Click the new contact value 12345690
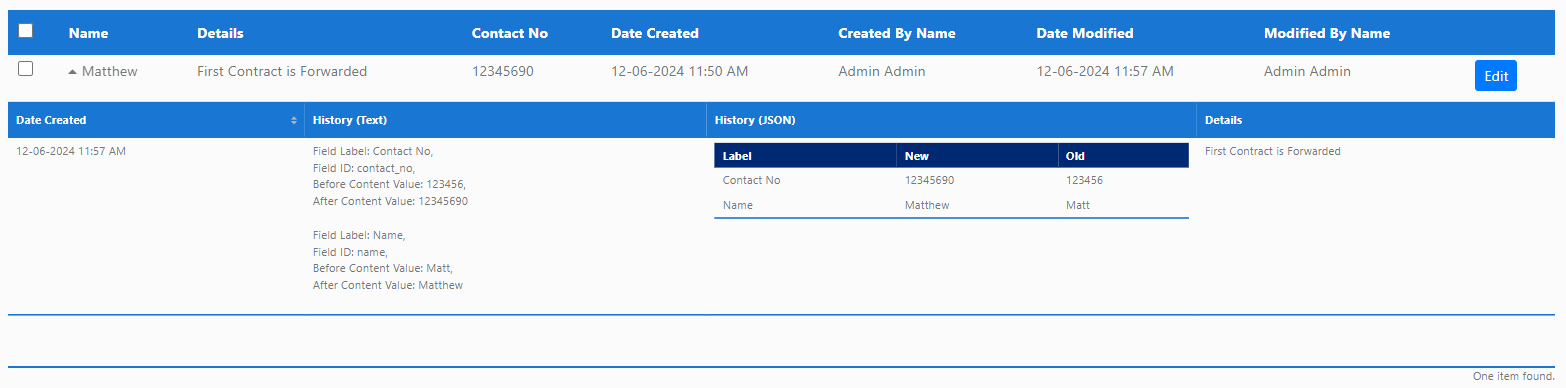The width and height of the screenshot is (1566, 388). coord(929,180)
